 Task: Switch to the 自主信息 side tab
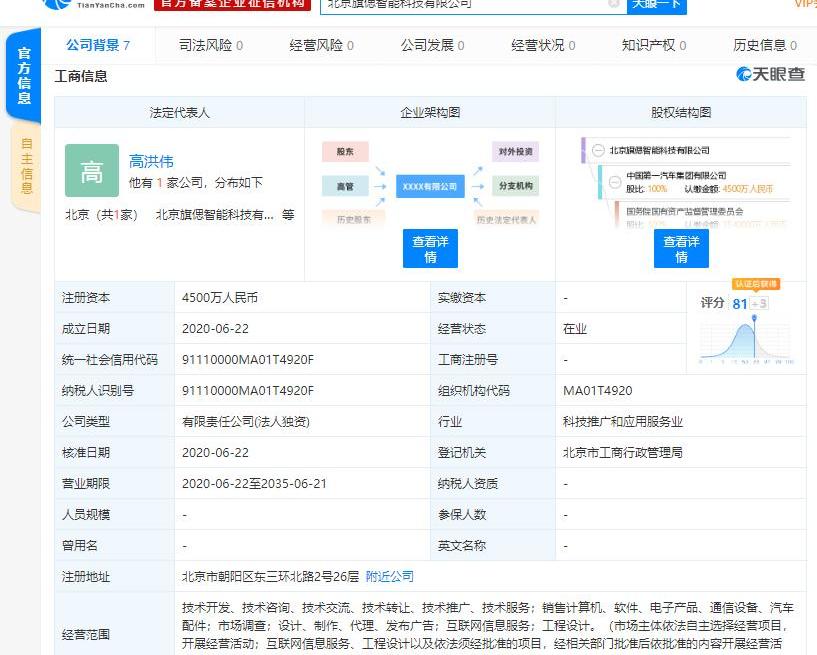pos(26,166)
